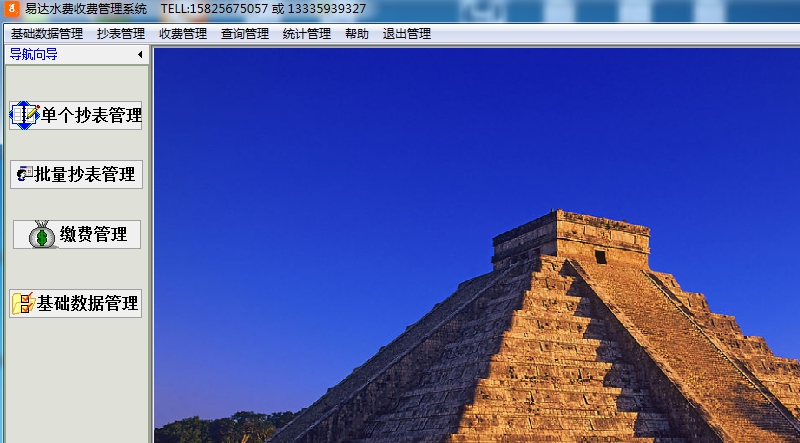
Task: Click the folder checklist icon on 基础数据管理
Action: 23,303
